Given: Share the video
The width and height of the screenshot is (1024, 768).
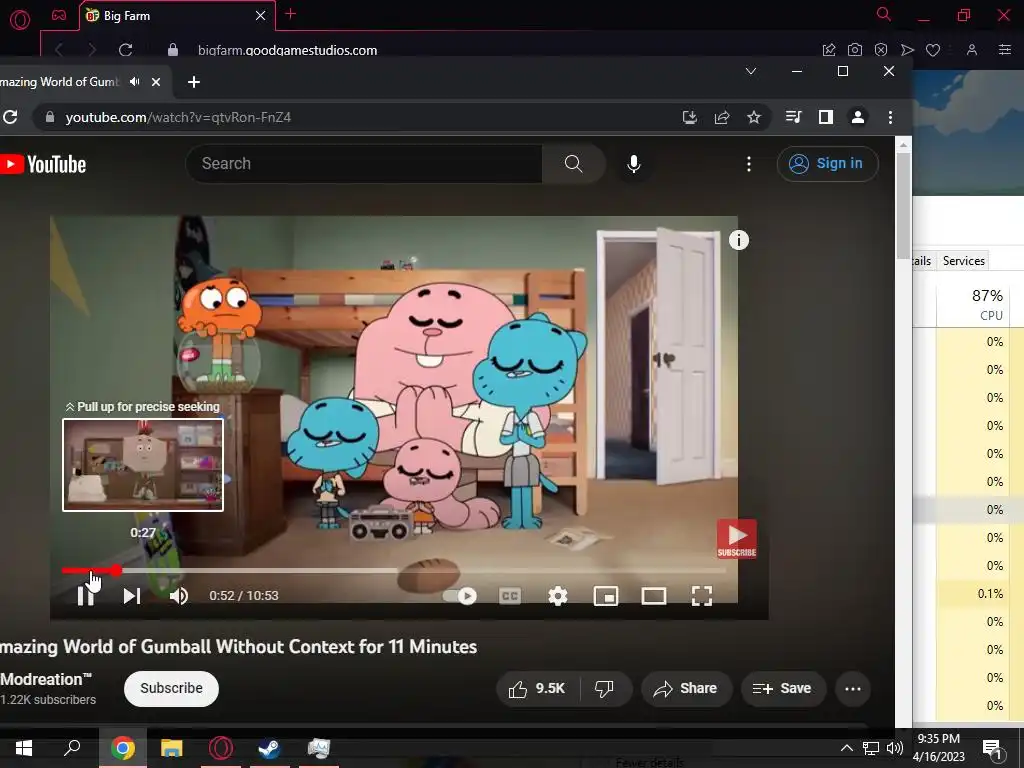Looking at the screenshot, I should (x=686, y=688).
